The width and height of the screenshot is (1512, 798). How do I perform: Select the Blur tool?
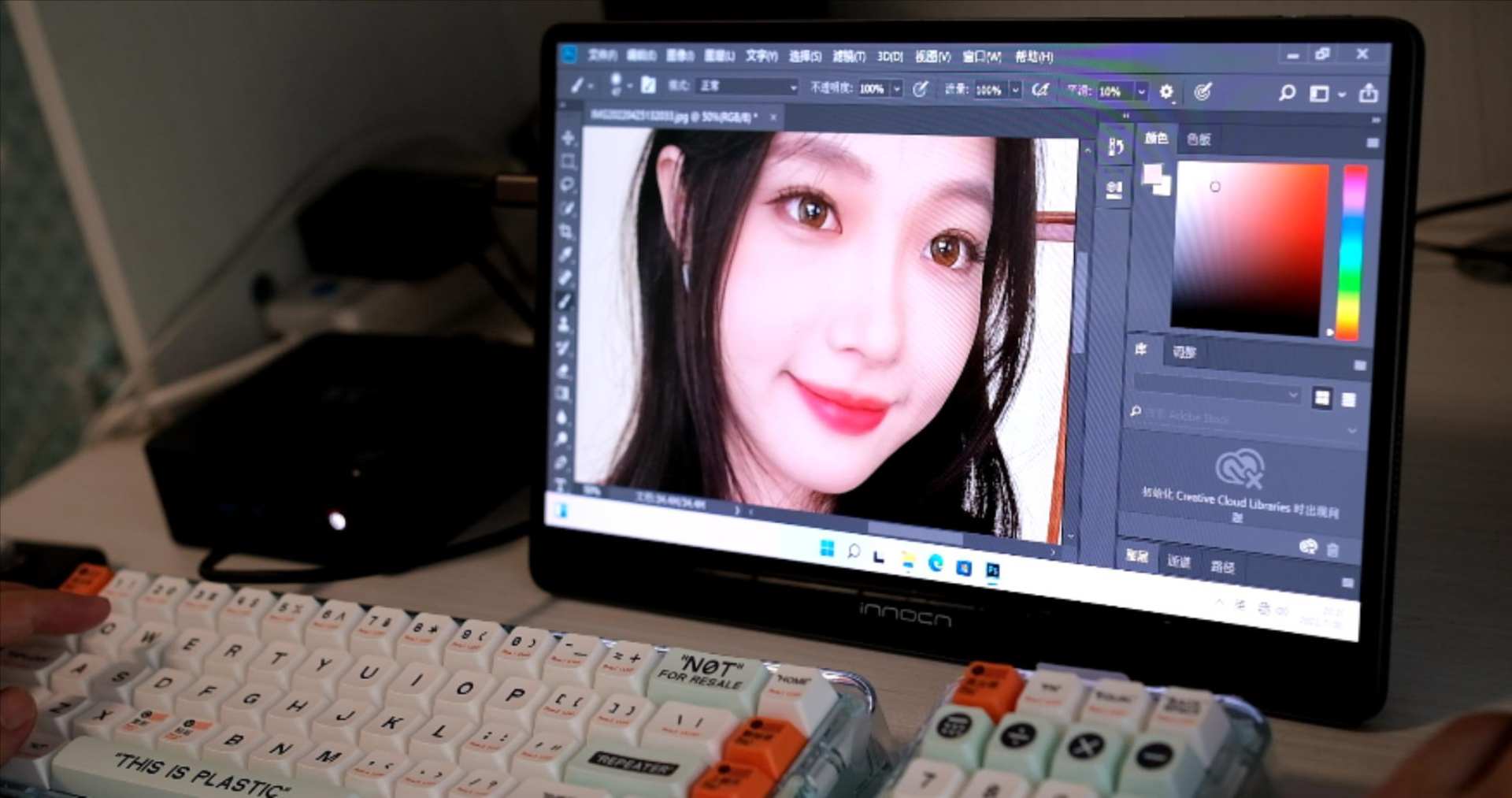tap(562, 417)
